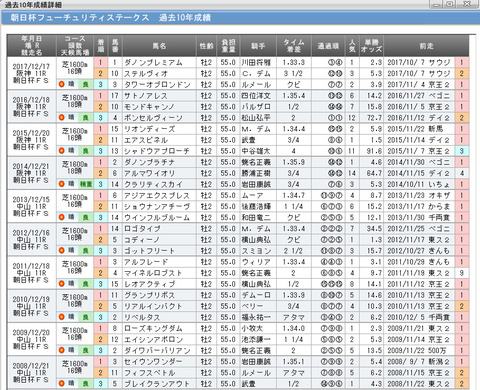
Task: Select horse name ダノンプレミアム
Action: pyautogui.click(x=153, y=62)
